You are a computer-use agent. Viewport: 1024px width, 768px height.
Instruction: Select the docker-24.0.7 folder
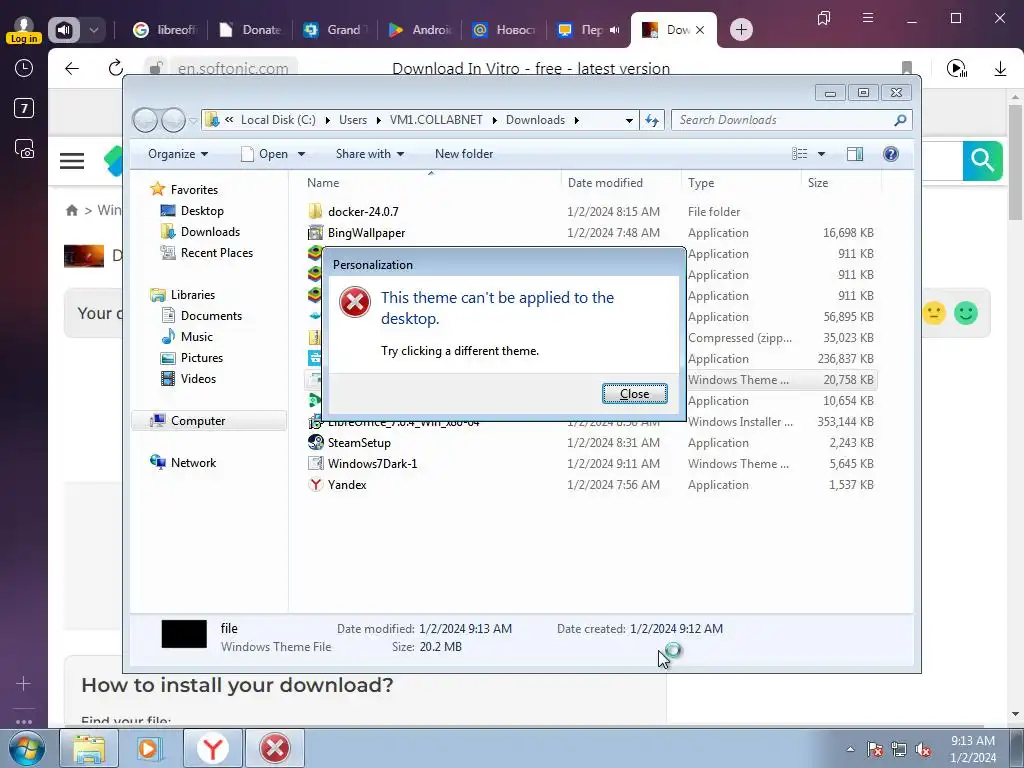[x=363, y=212]
